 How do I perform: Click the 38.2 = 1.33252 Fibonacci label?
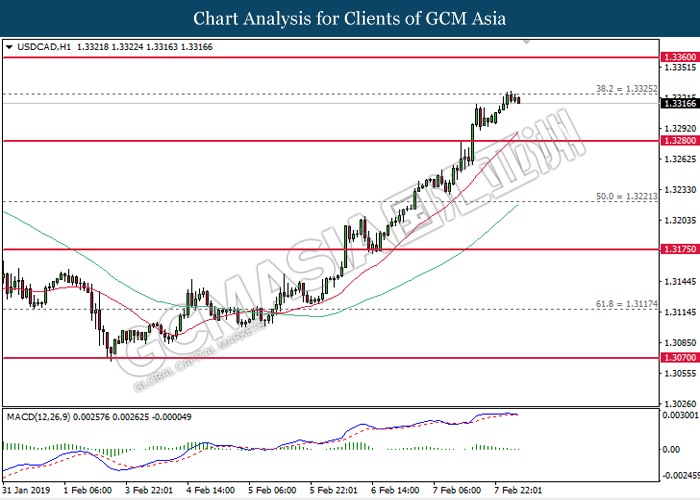tap(627, 89)
